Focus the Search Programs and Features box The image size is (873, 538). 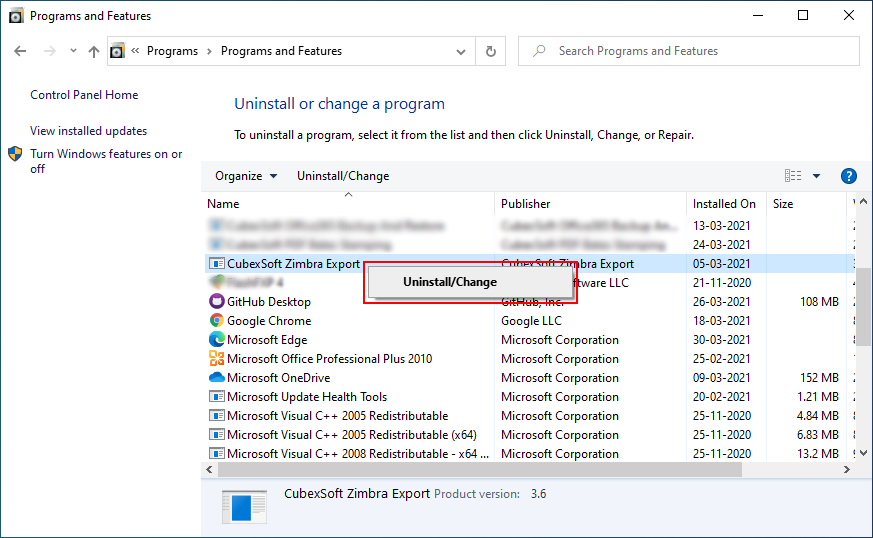[x=689, y=51]
